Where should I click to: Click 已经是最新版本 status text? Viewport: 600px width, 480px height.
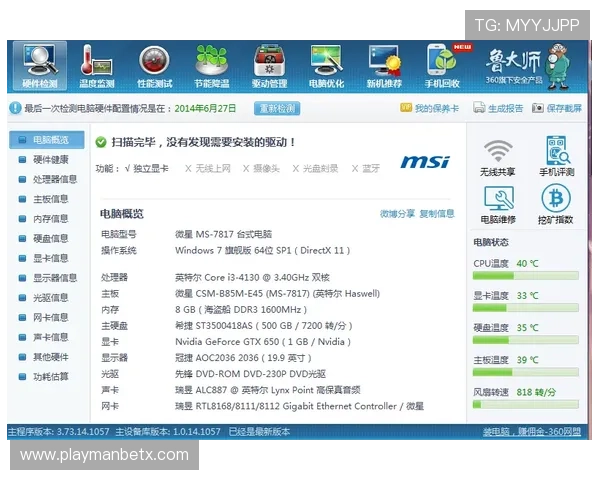coord(259,432)
